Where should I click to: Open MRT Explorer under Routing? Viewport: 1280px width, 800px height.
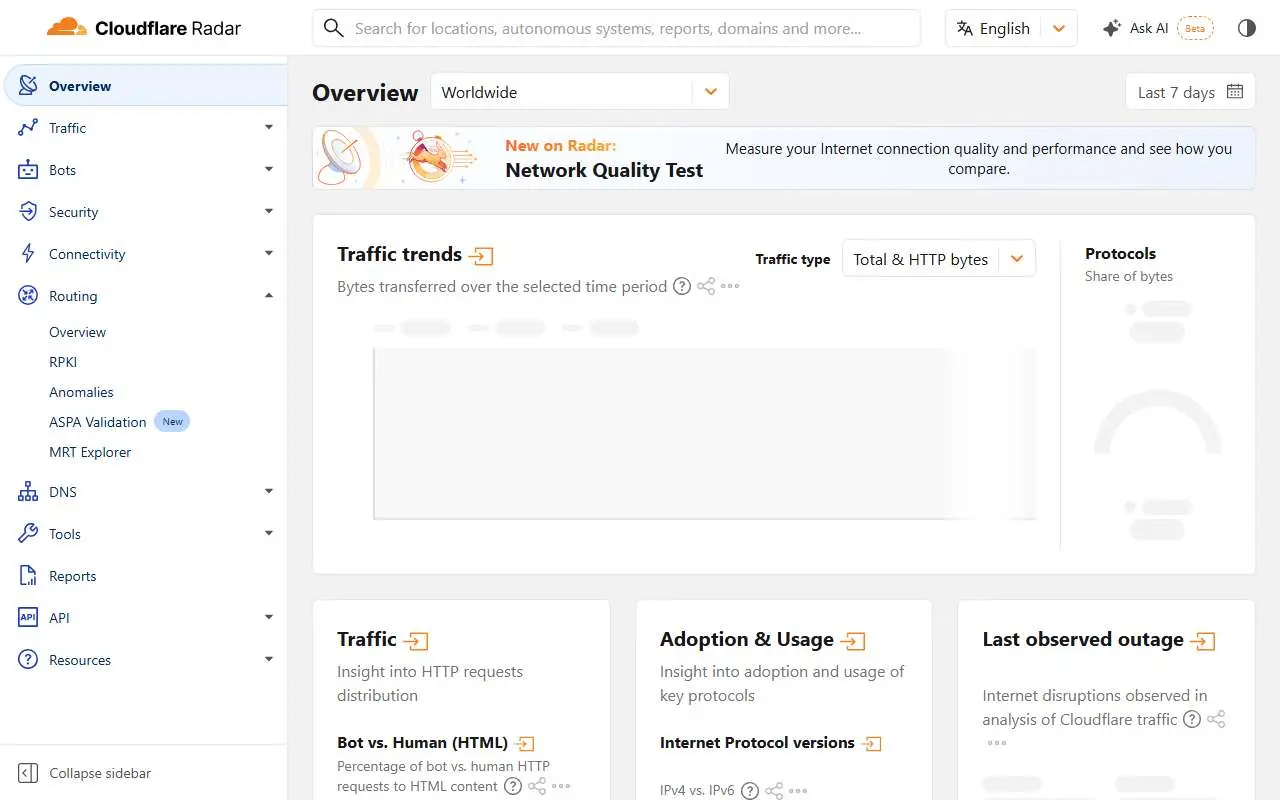click(90, 452)
